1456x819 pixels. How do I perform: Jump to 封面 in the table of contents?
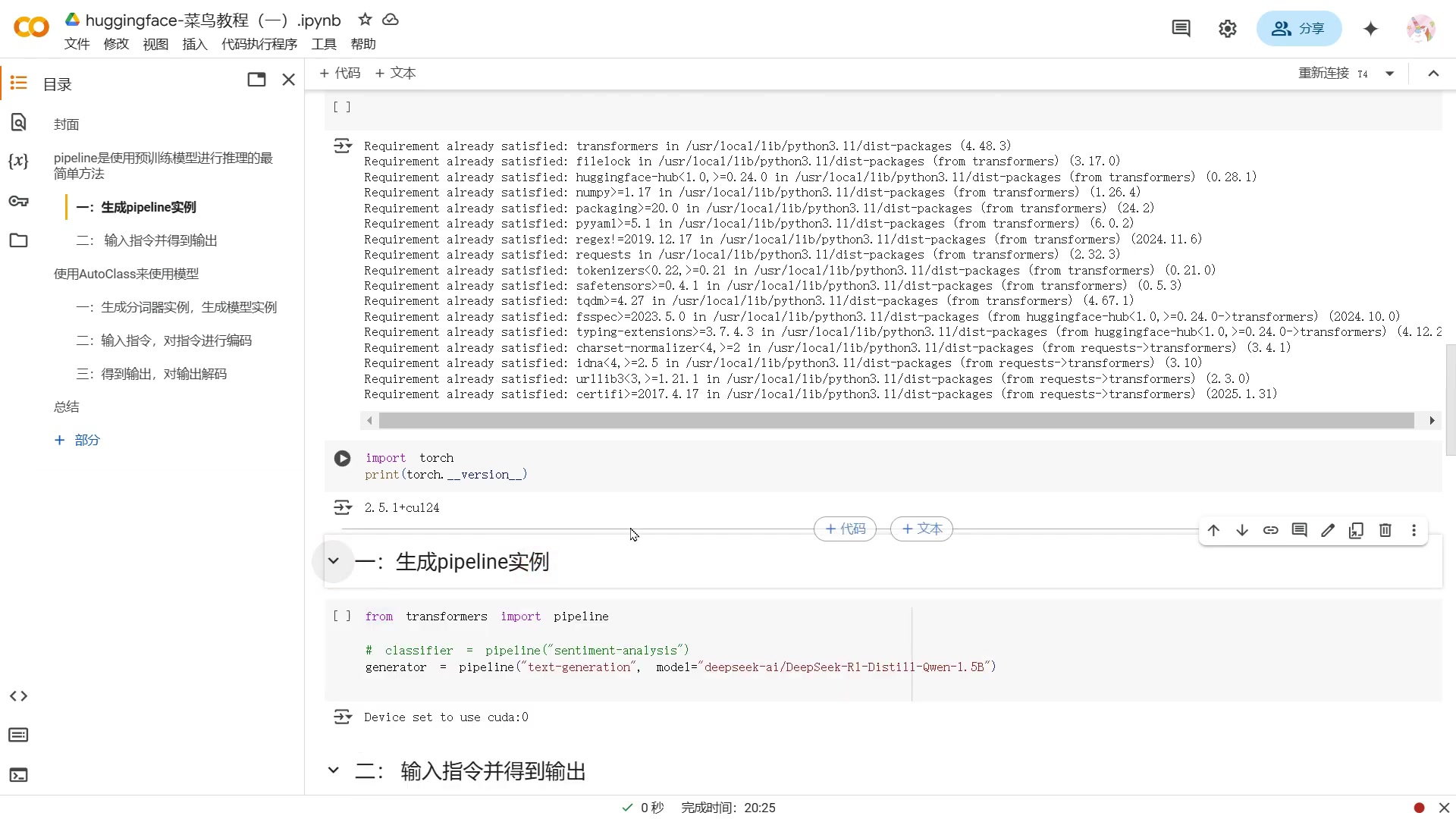click(67, 124)
